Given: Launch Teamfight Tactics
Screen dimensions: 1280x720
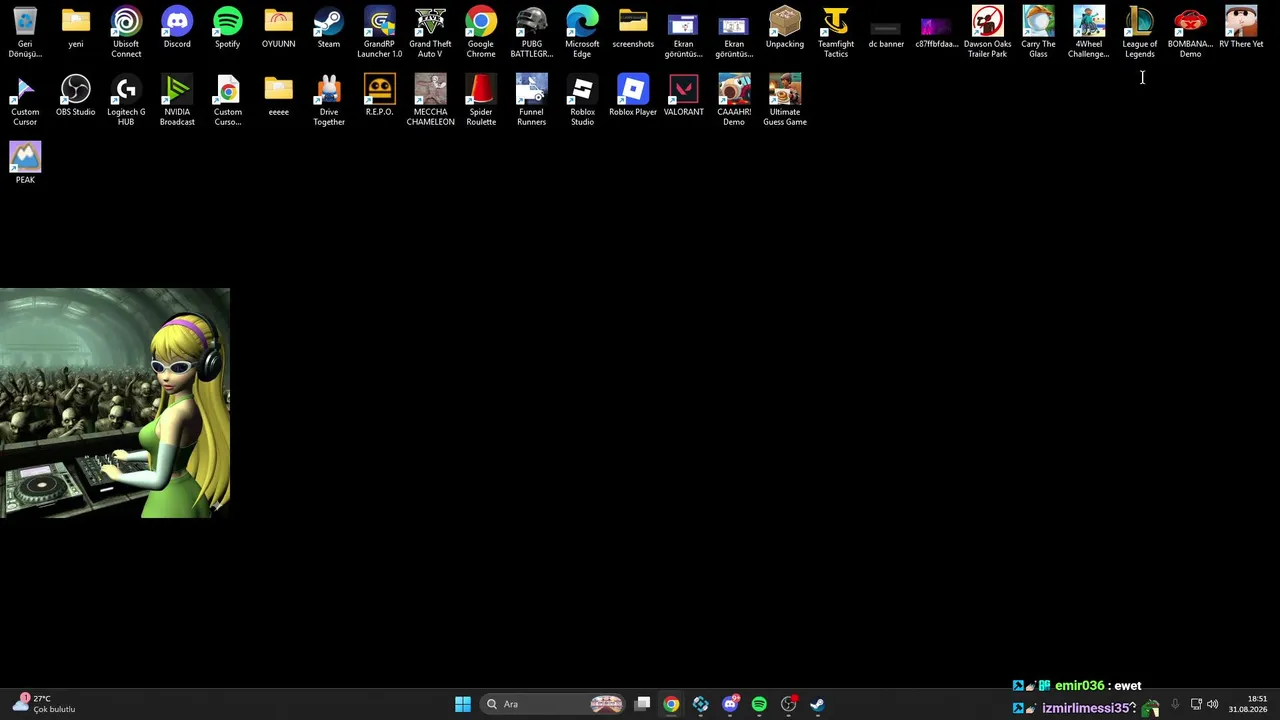Looking at the screenshot, I should tap(836, 32).
